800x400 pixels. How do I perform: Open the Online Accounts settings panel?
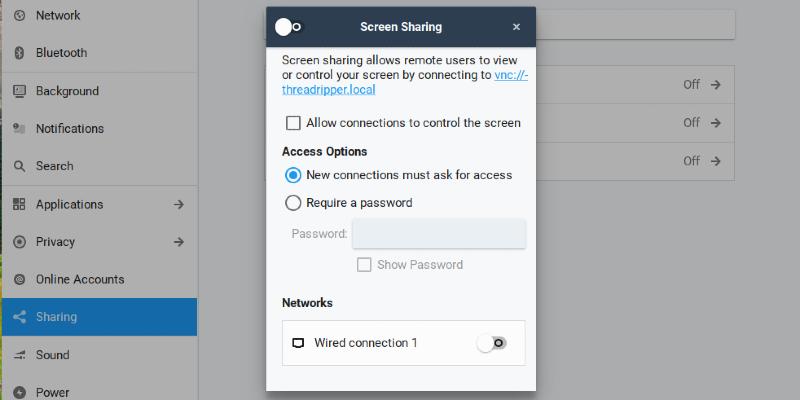[x=80, y=279]
